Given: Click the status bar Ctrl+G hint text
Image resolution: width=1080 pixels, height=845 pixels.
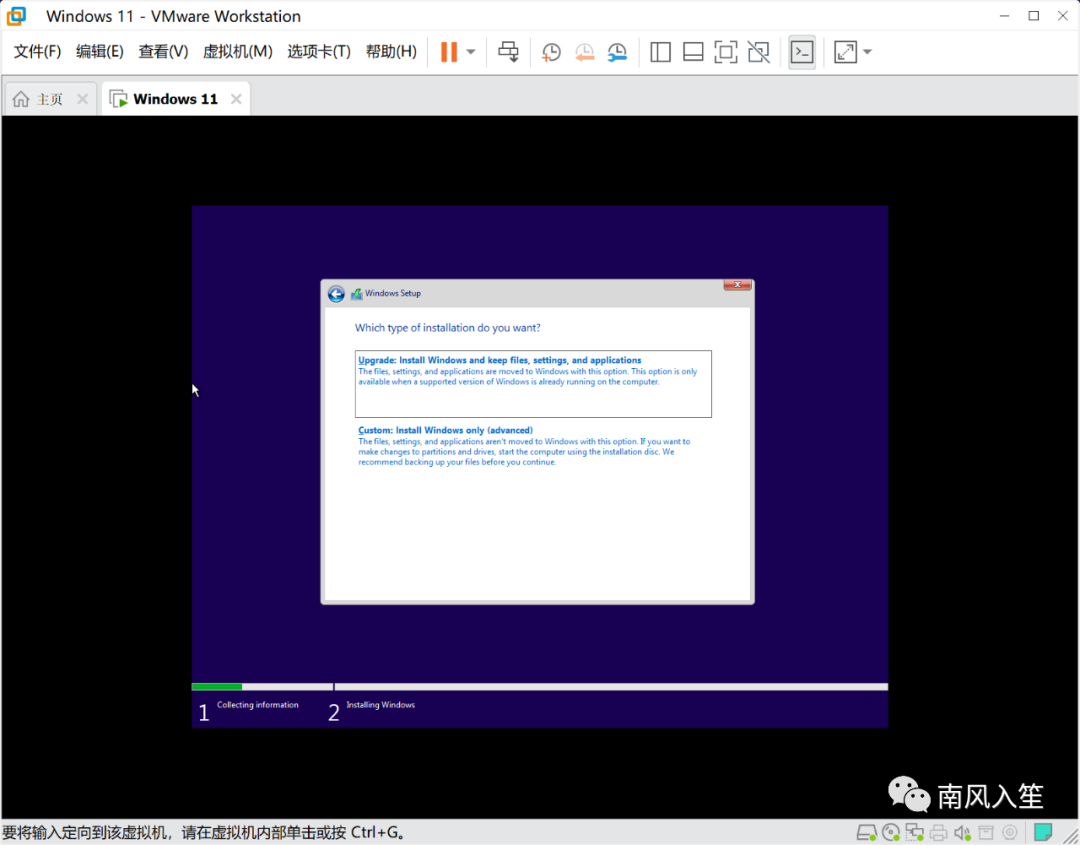Looking at the screenshot, I should point(205,833).
